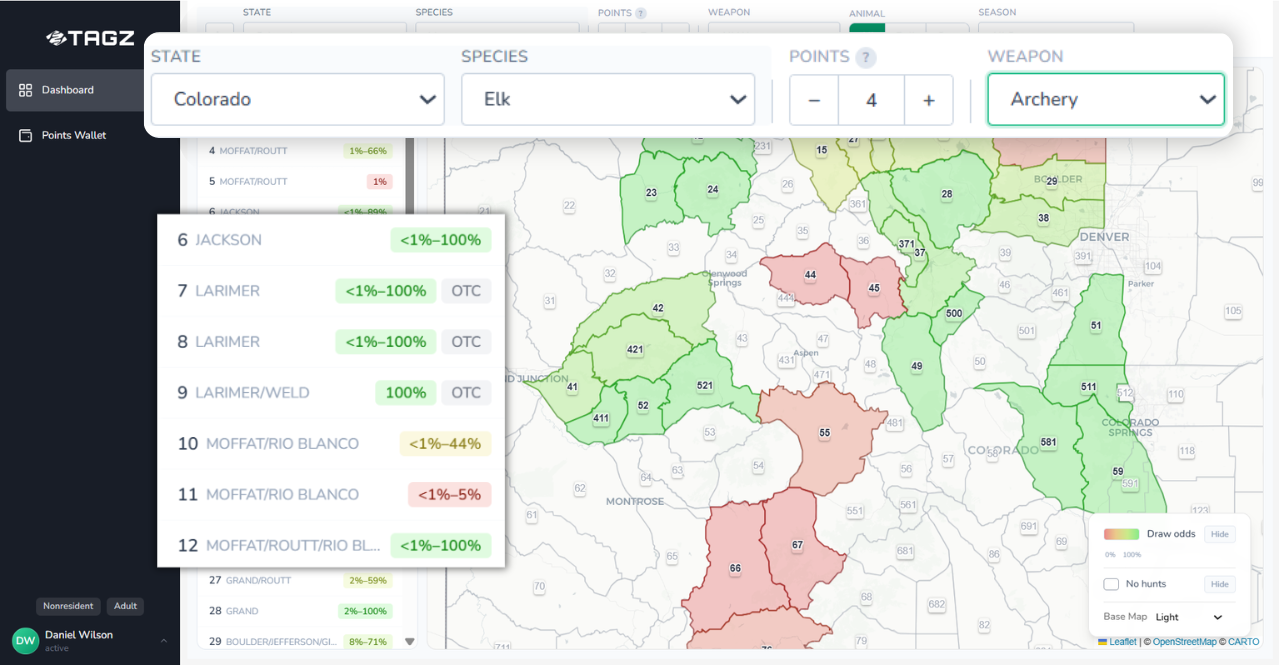Click the Draw odds gradient swatch
The height and width of the screenshot is (665, 1279).
tap(1121, 534)
